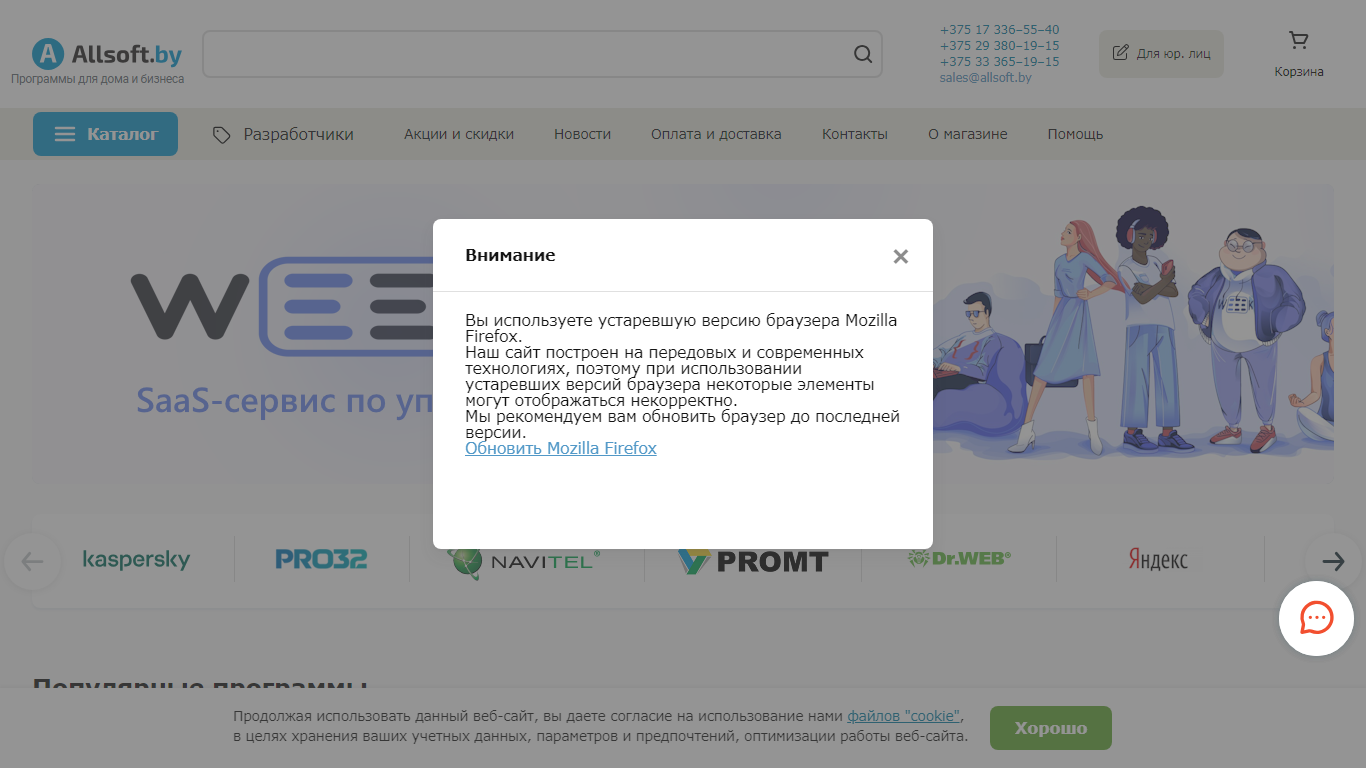Screen dimensions: 1366x768
Task: Go to Оплата и доставка page
Action: [x=716, y=134]
